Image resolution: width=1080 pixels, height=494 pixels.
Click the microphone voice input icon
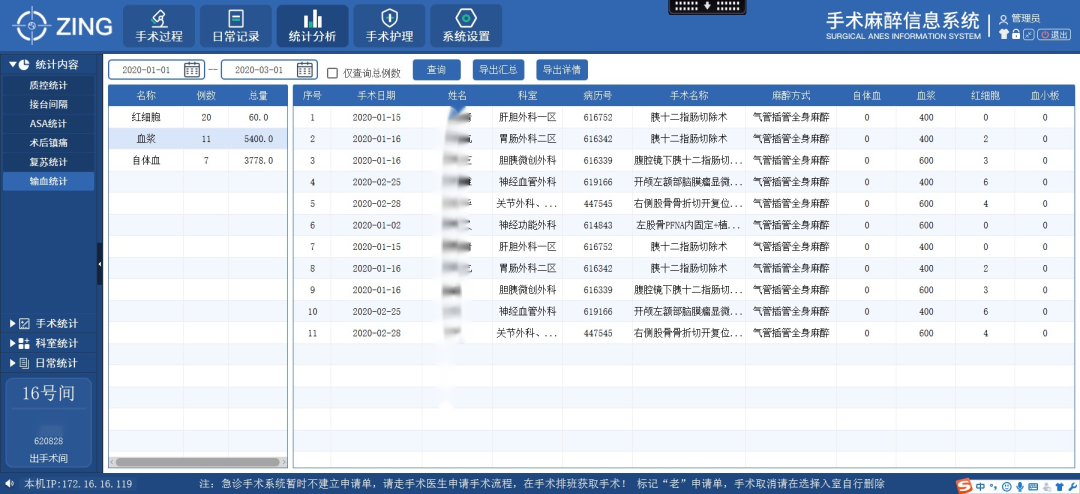(1019, 487)
